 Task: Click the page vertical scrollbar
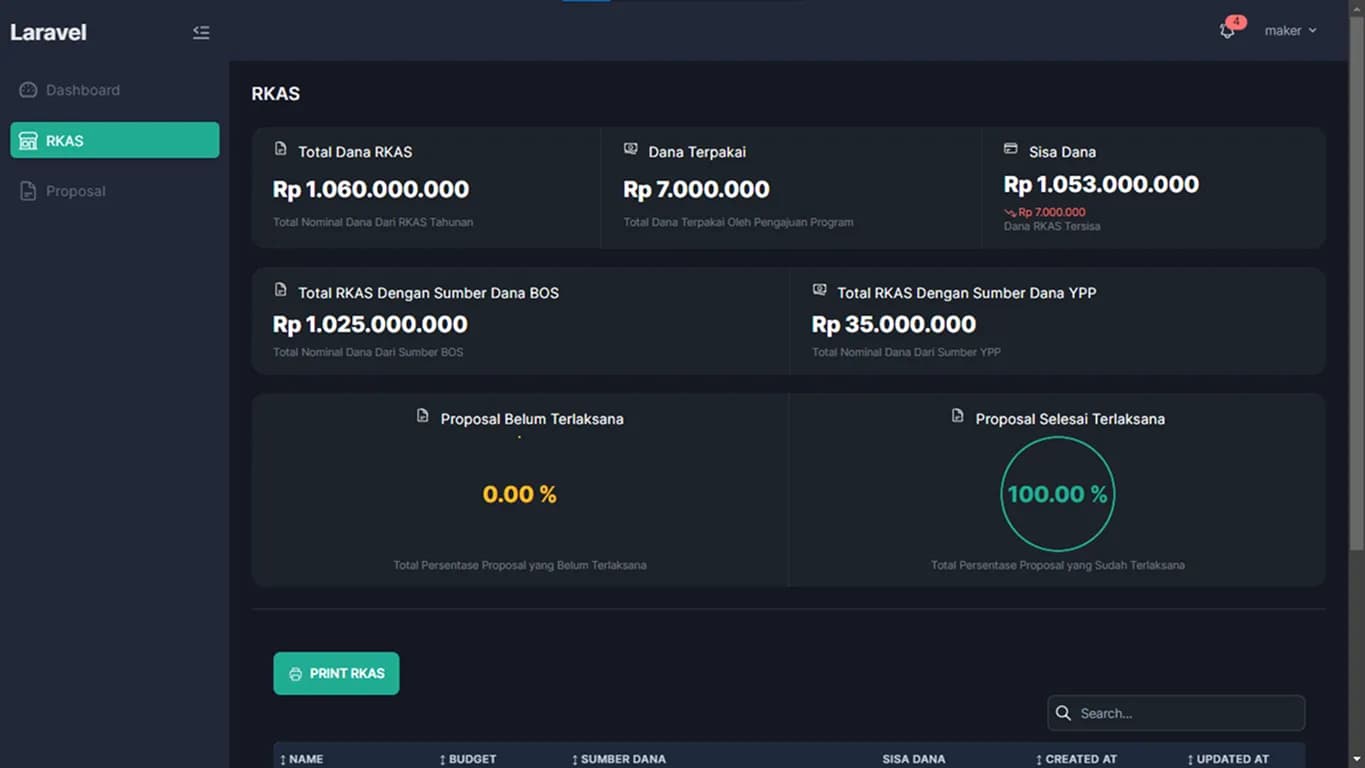[x=1356, y=300]
